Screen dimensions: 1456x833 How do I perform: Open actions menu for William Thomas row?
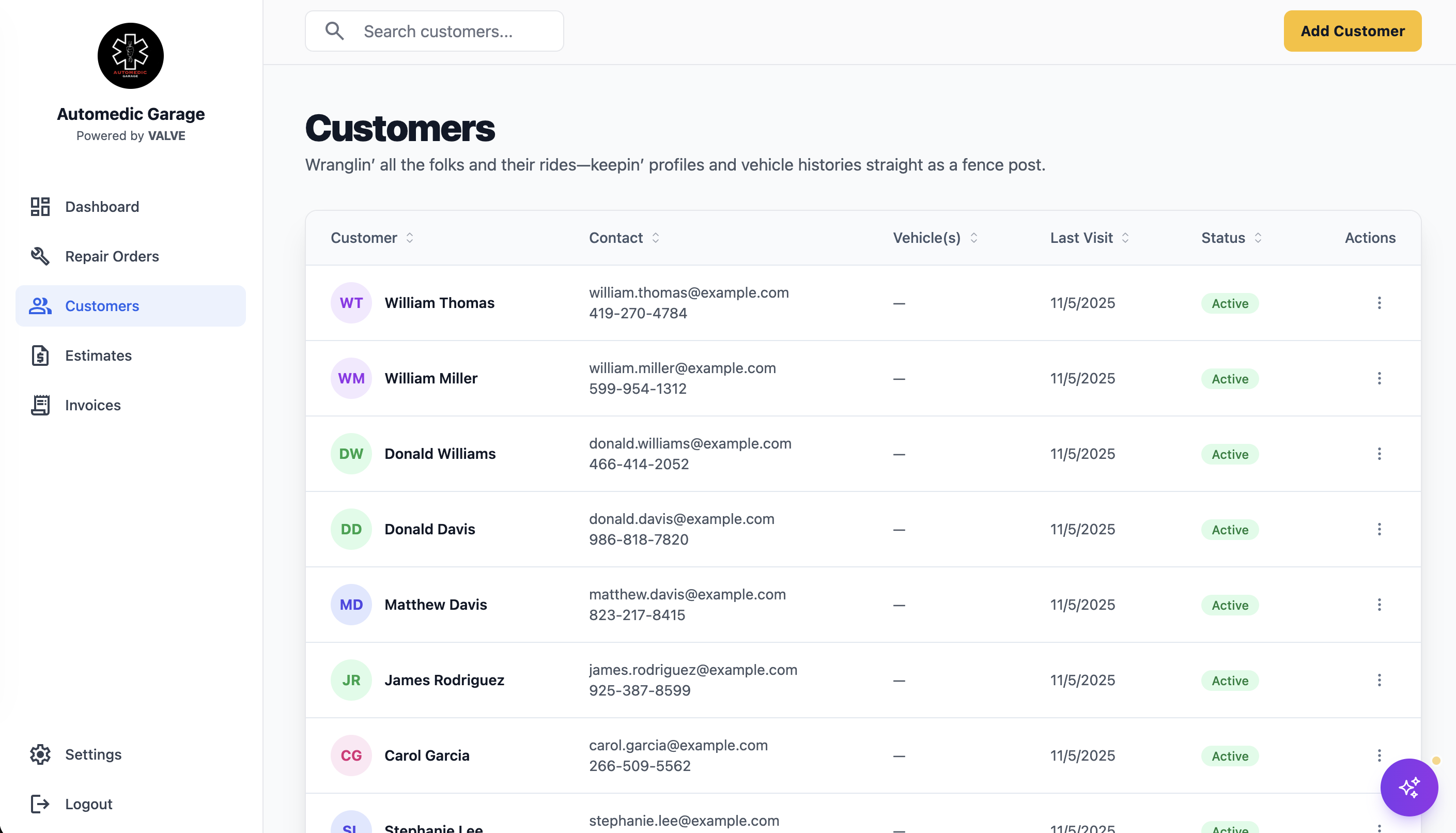tap(1380, 303)
